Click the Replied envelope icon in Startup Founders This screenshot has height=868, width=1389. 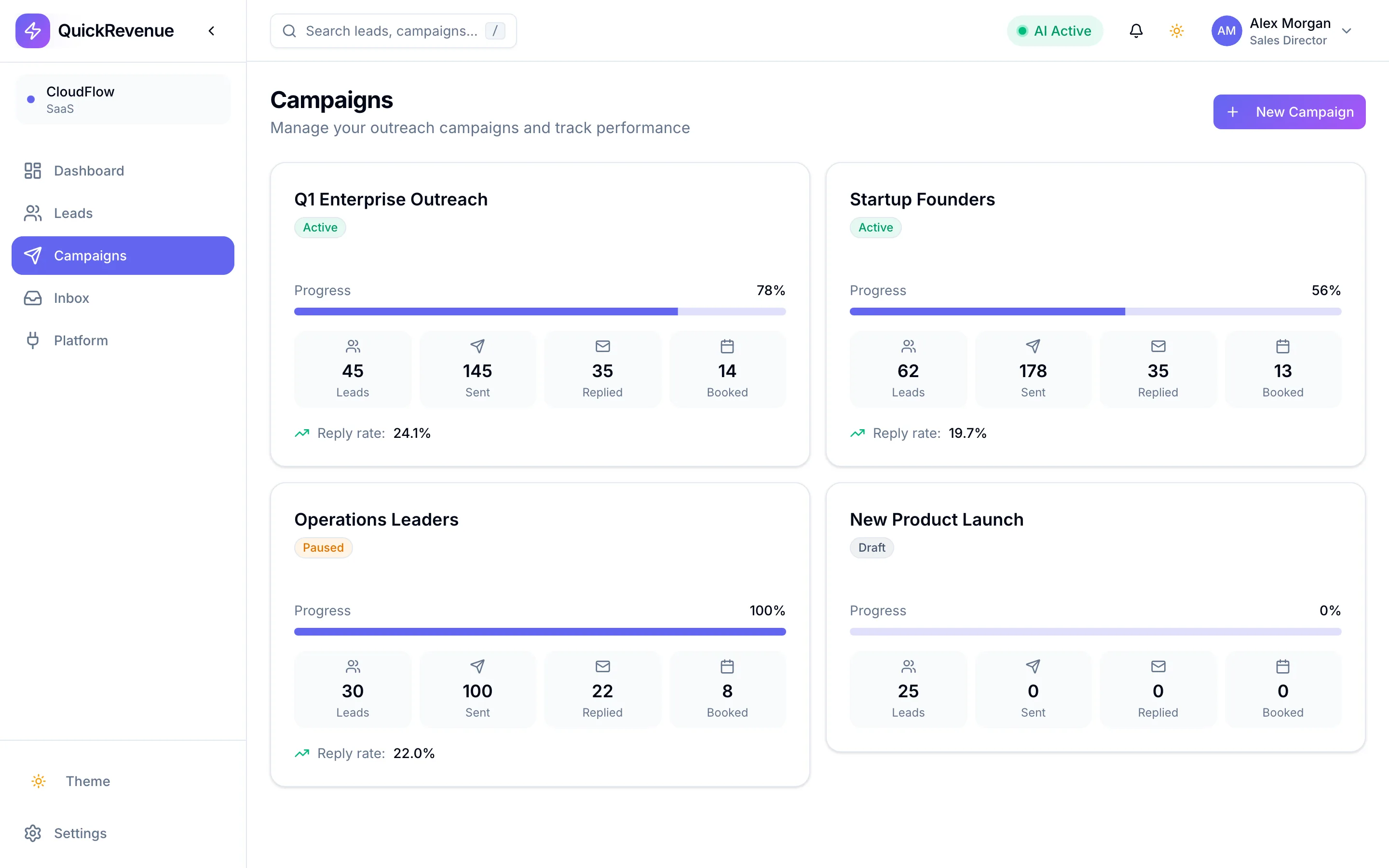(1158, 346)
